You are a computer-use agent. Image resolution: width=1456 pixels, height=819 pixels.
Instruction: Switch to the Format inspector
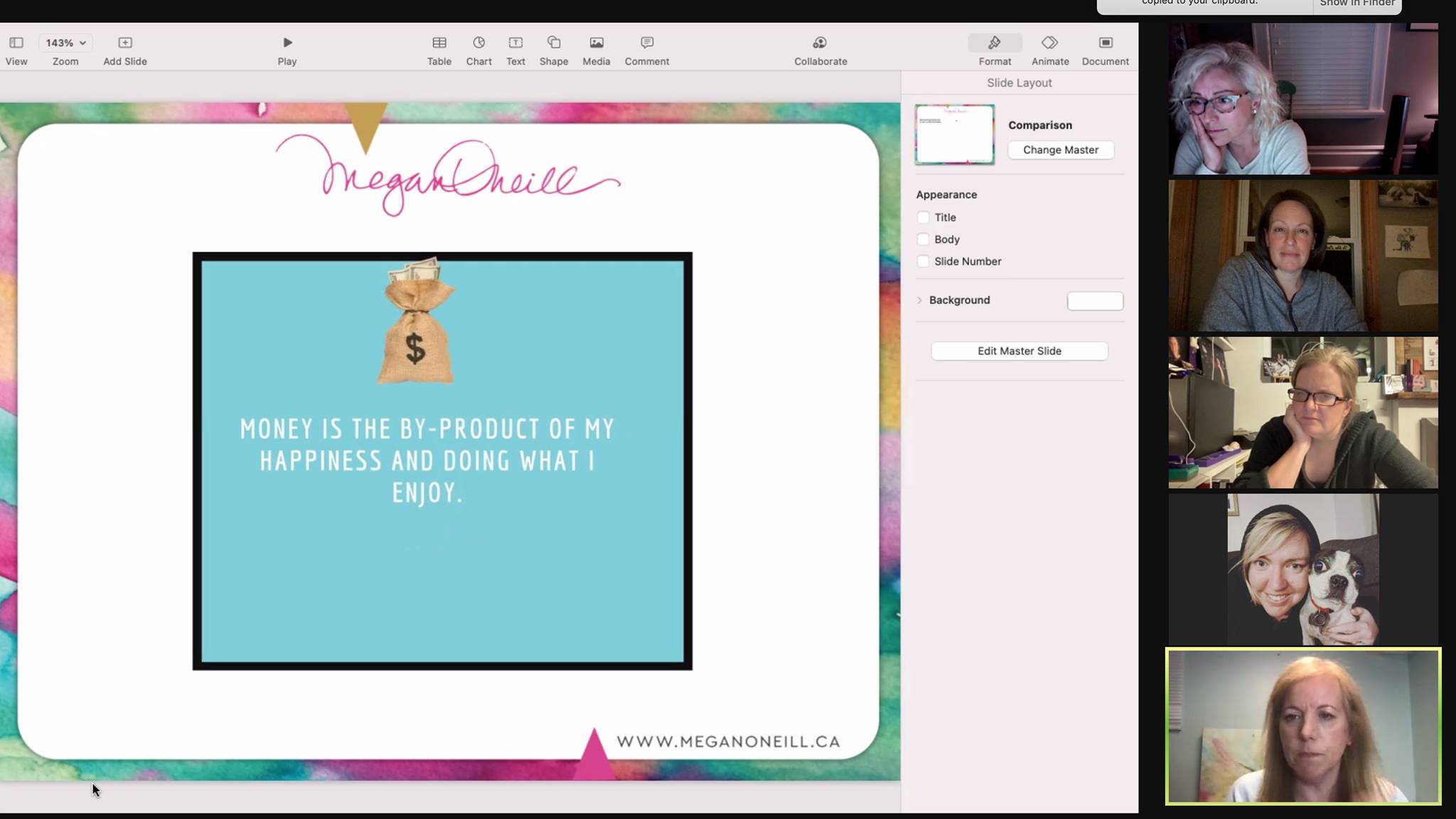pos(995,51)
